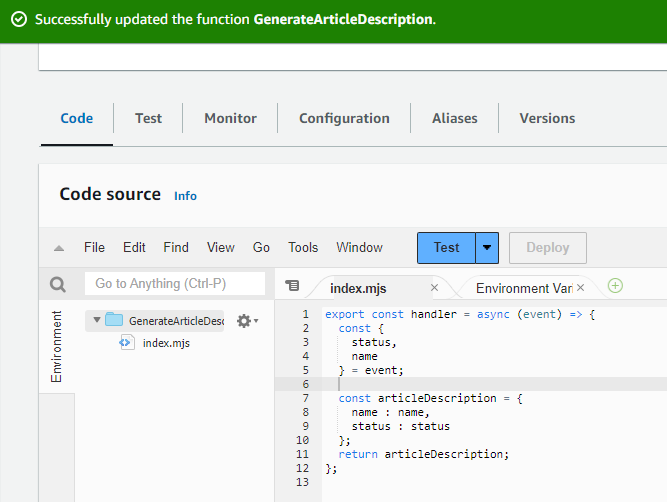Select the Environment Variables editor tab
667x502 pixels.
point(523,288)
